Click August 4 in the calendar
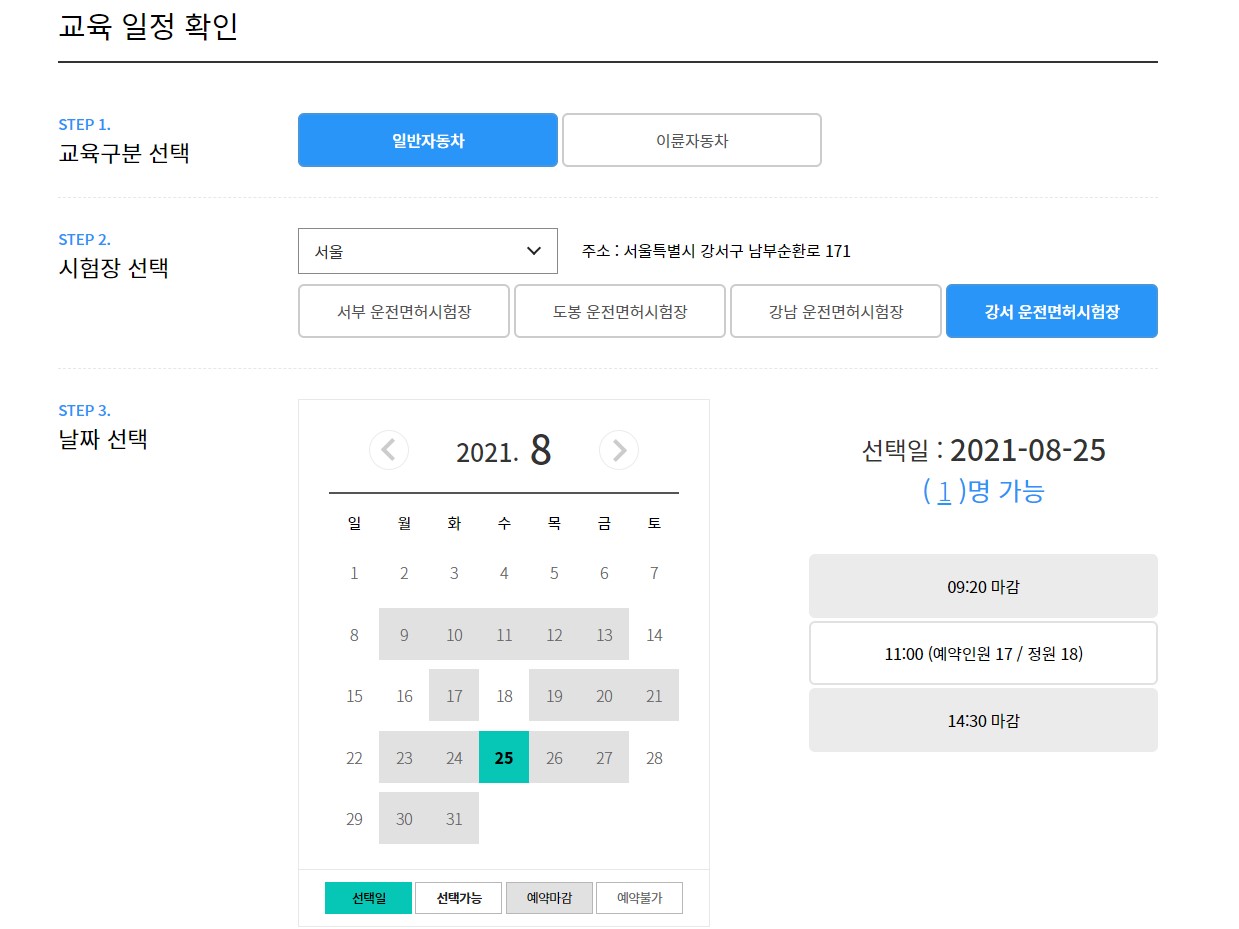 click(504, 573)
